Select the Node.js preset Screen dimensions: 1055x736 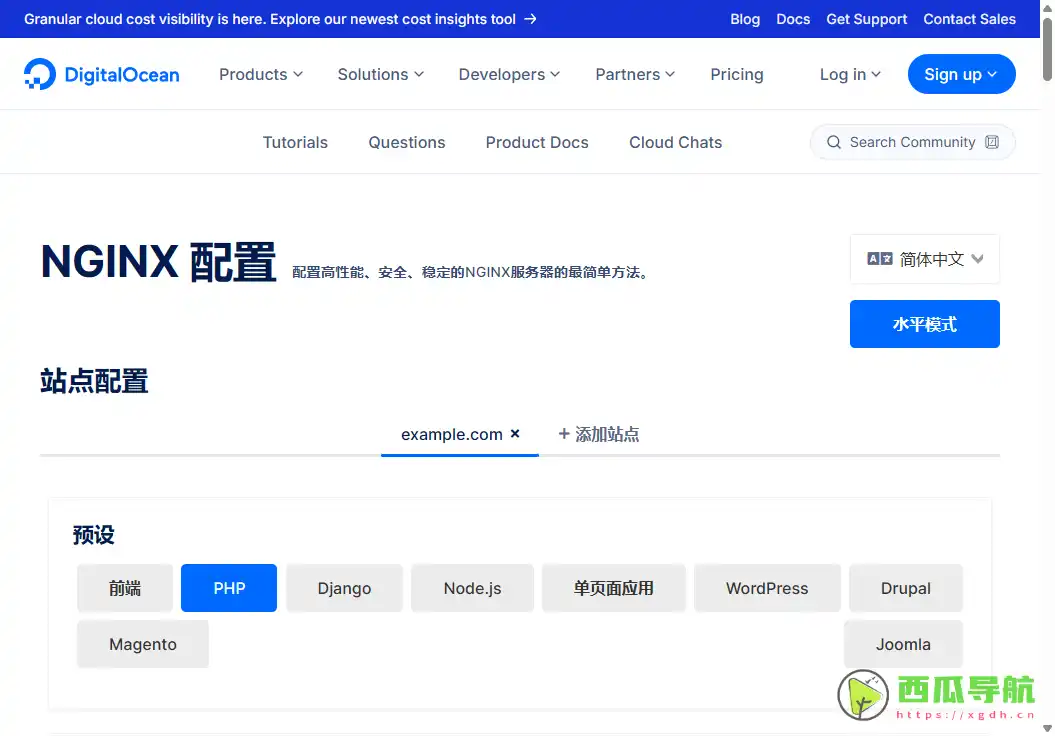tap(472, 588)
